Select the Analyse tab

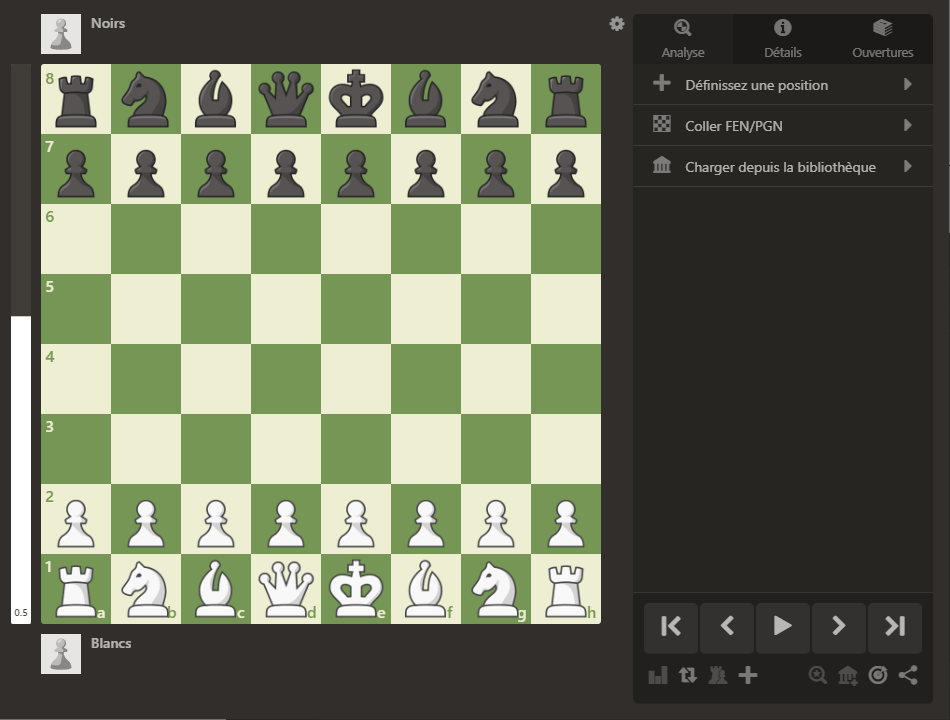[x=683, y=40]
